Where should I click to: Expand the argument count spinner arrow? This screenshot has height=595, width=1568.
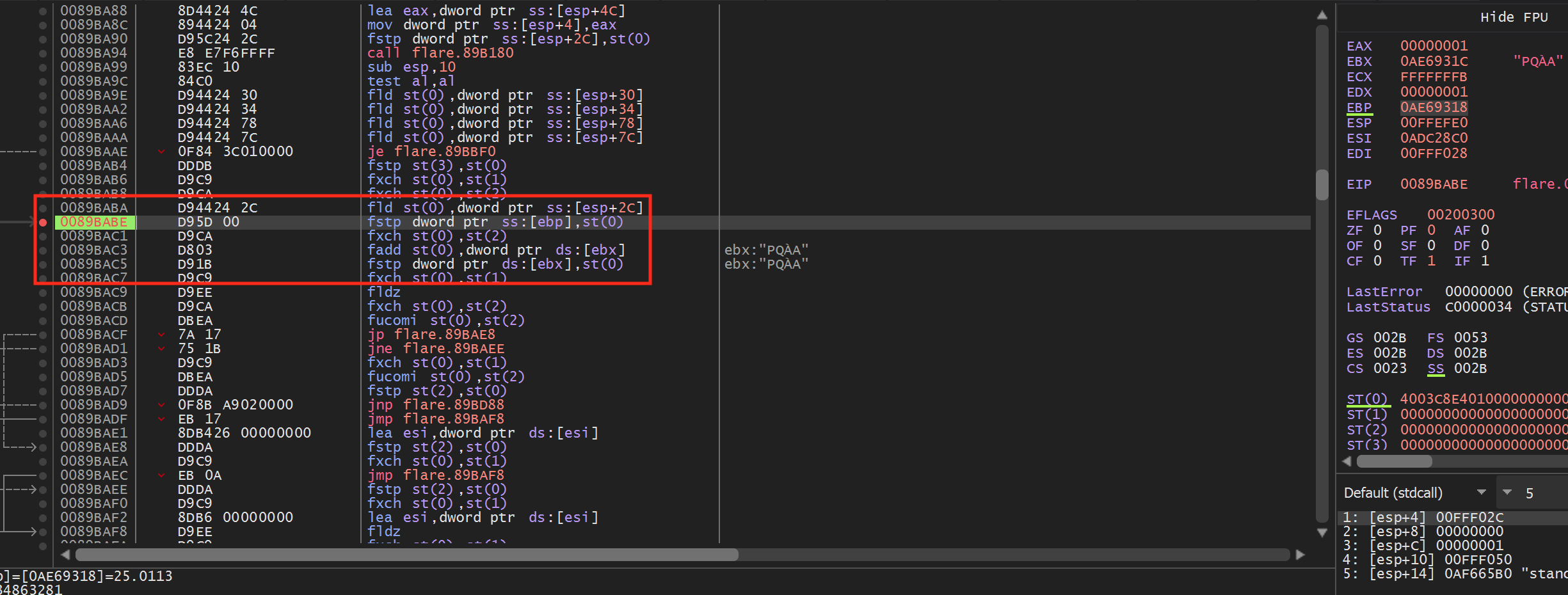click(x=1507, y=492)
